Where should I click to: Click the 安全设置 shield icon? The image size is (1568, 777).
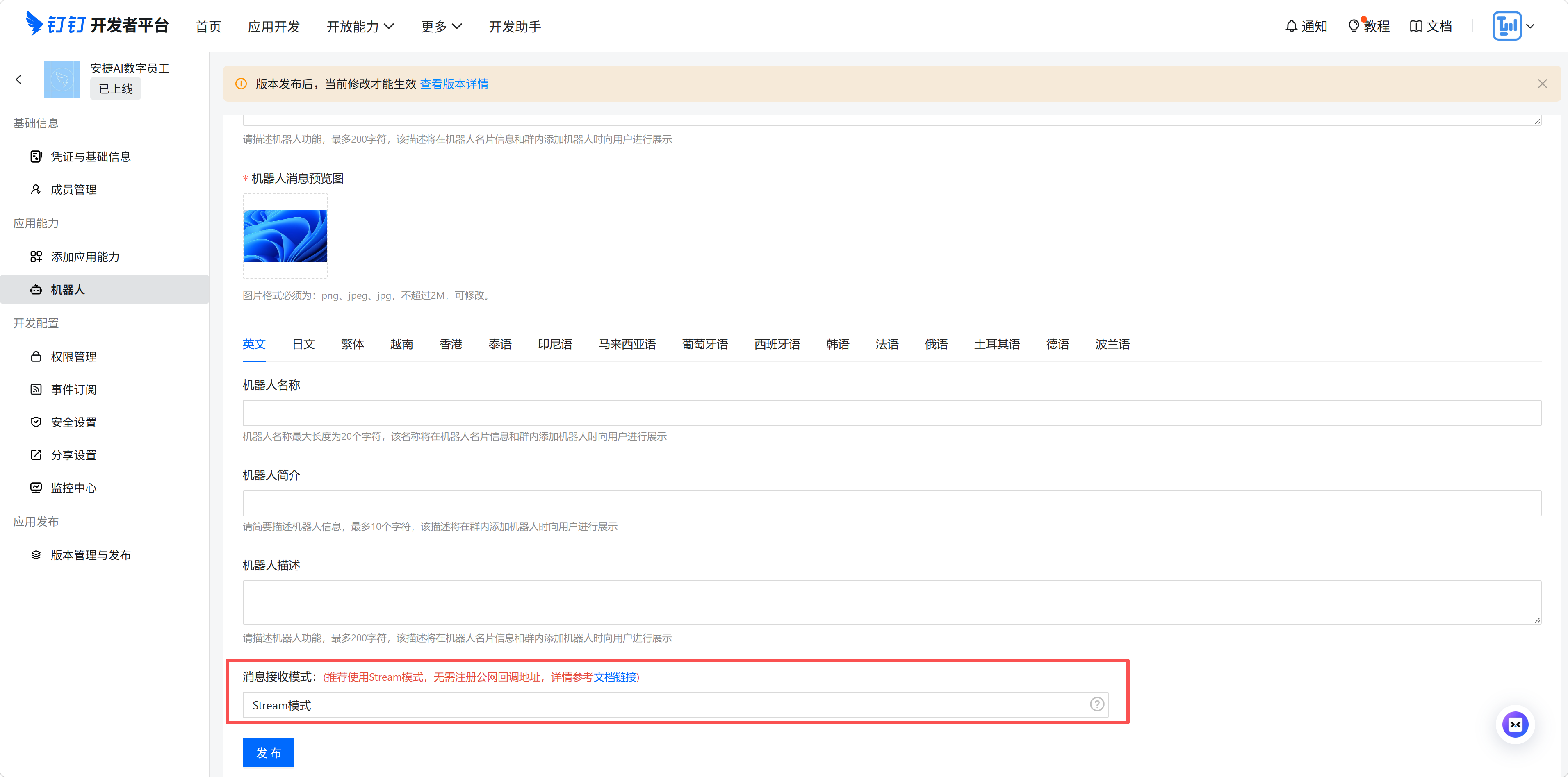pos(36,422)
